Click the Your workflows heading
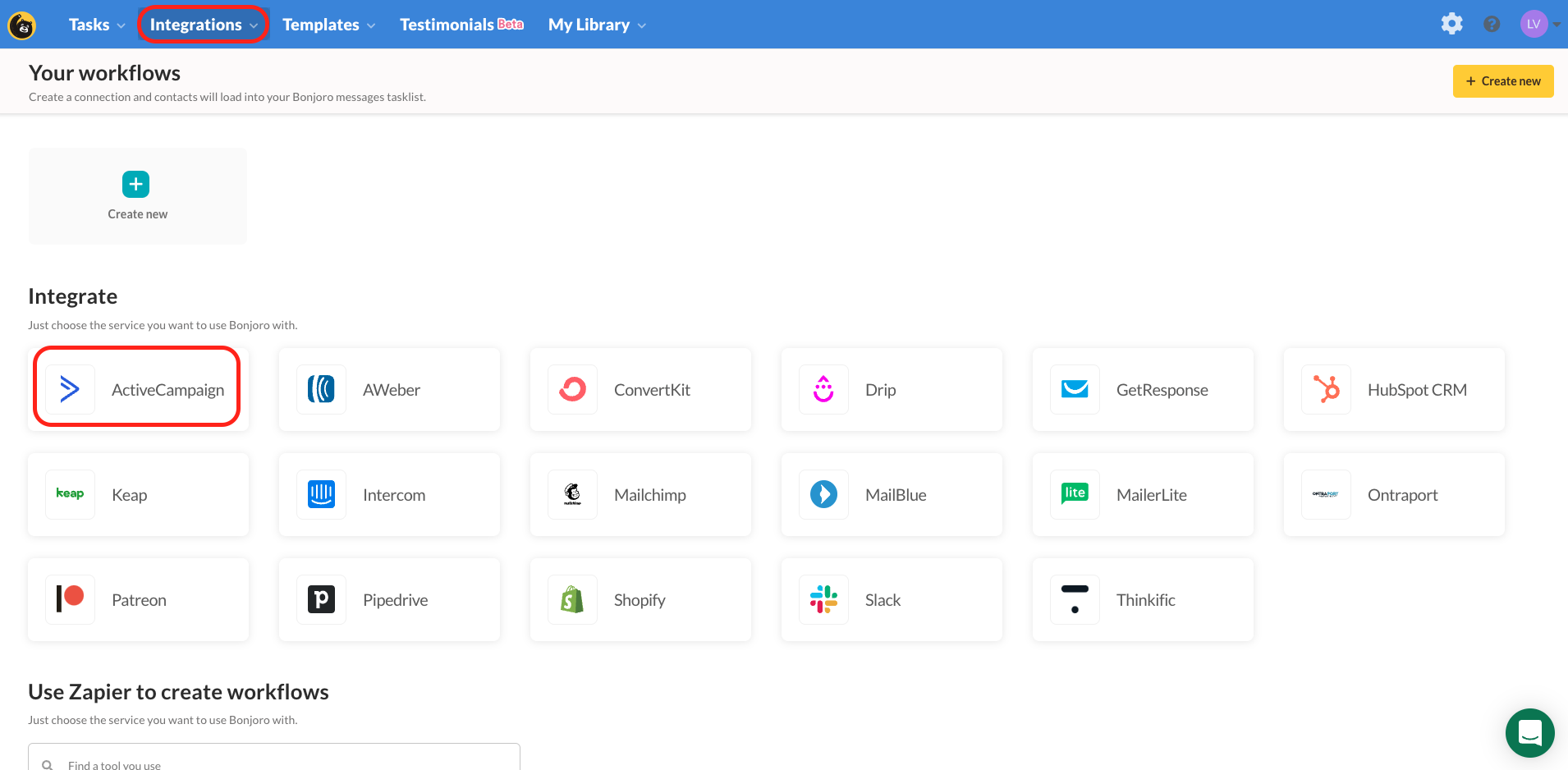This screenshot has width=1568, height=770. click(104, 73)
